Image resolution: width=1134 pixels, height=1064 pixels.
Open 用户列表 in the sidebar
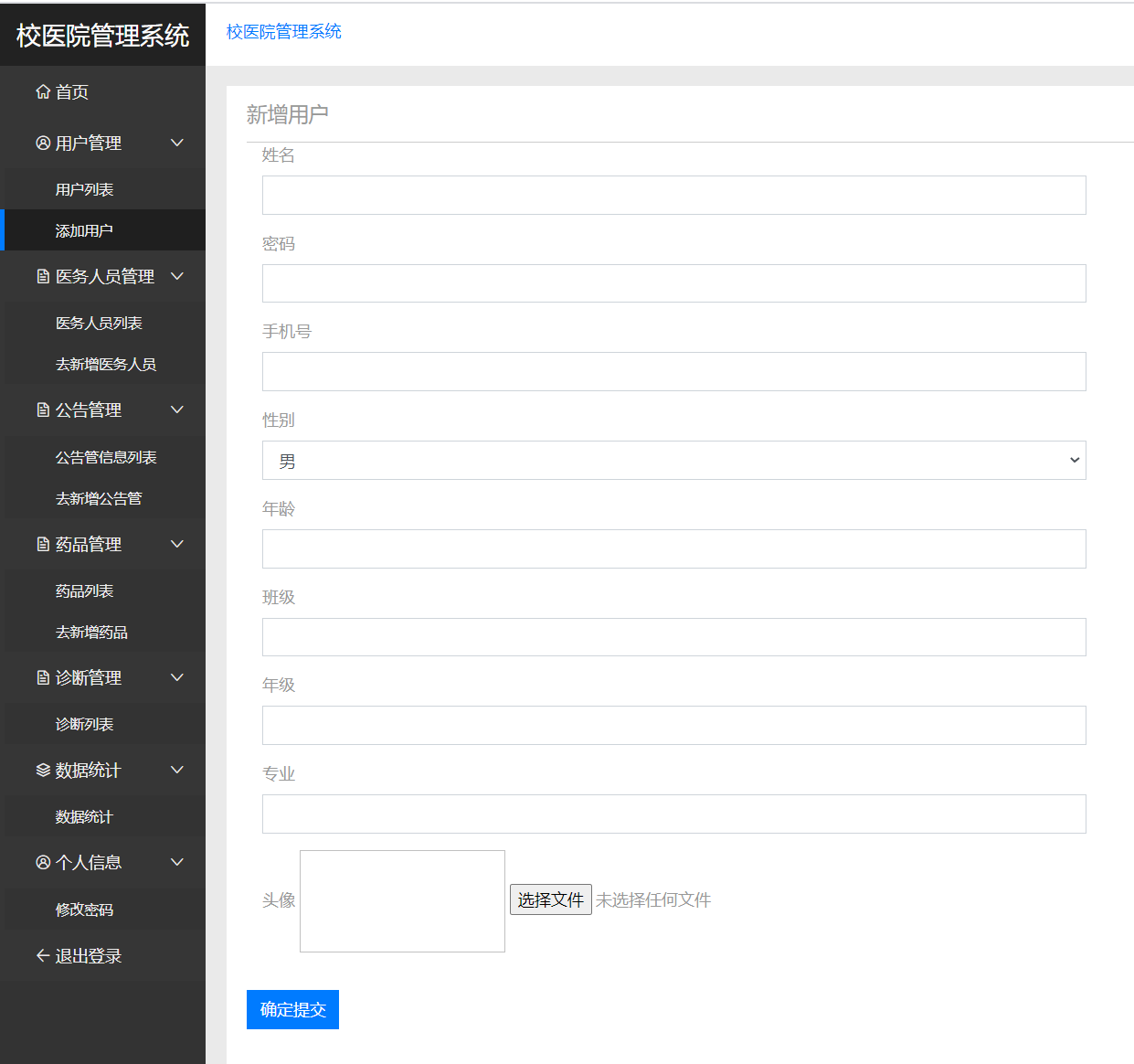84,189
